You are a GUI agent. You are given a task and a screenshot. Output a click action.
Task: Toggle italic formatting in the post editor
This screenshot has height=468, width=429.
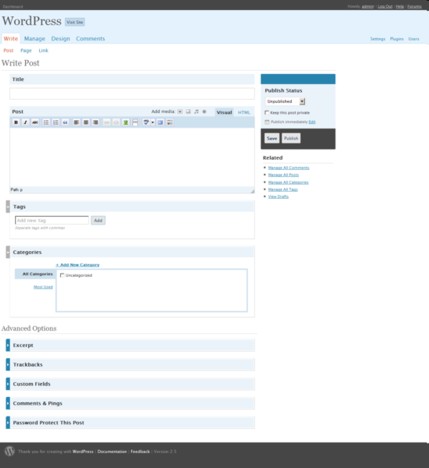coord(25,123)
